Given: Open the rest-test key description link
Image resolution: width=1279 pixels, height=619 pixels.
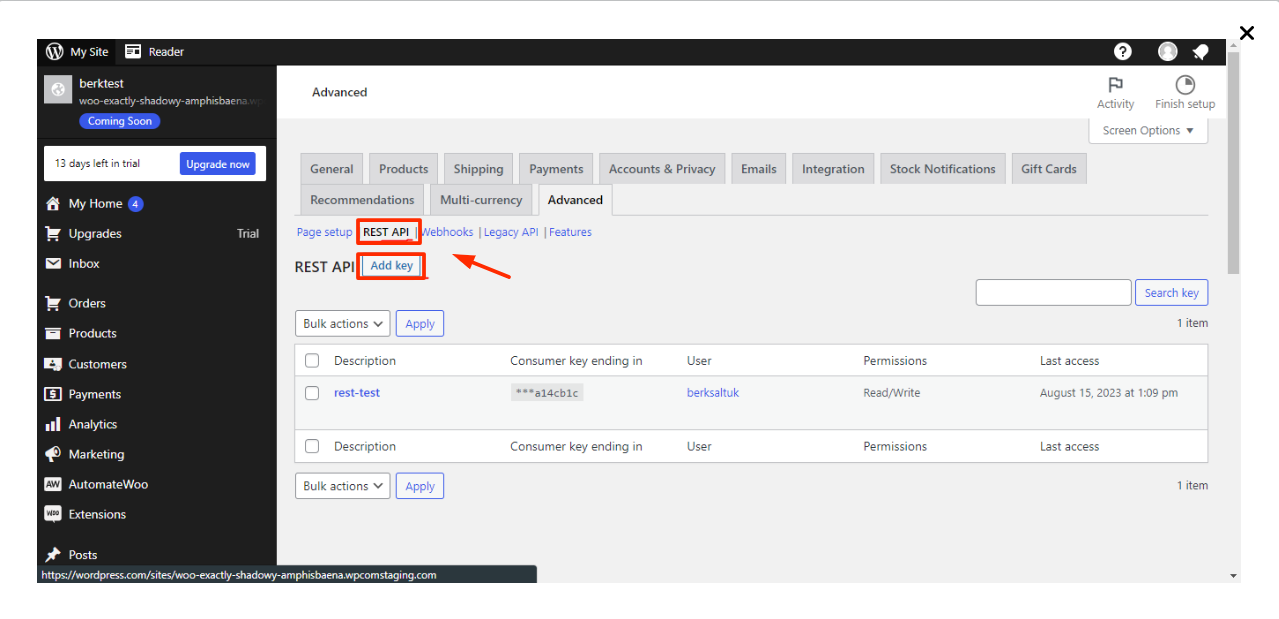Looking at the screenshot, I should click(357, 393).
